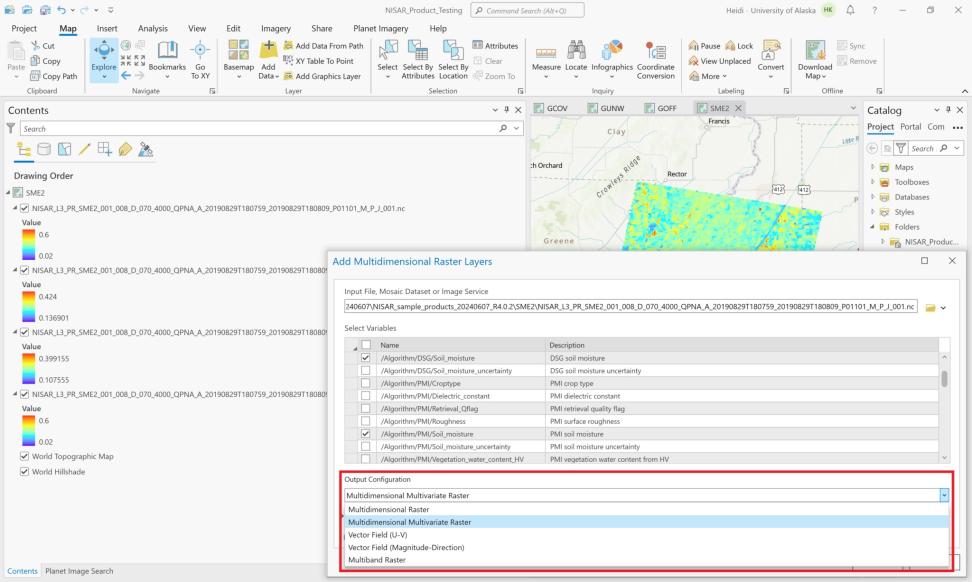The width and height of the screenshot is (972, 582).
Task: Choose the Measure tool
Action: tap(546, 60)
